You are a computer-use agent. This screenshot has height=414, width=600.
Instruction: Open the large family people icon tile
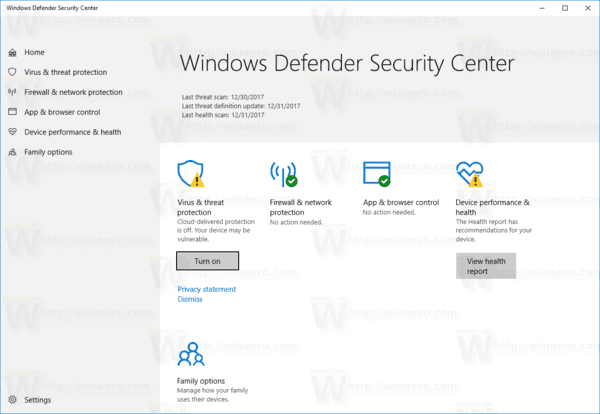pos(191,354)
